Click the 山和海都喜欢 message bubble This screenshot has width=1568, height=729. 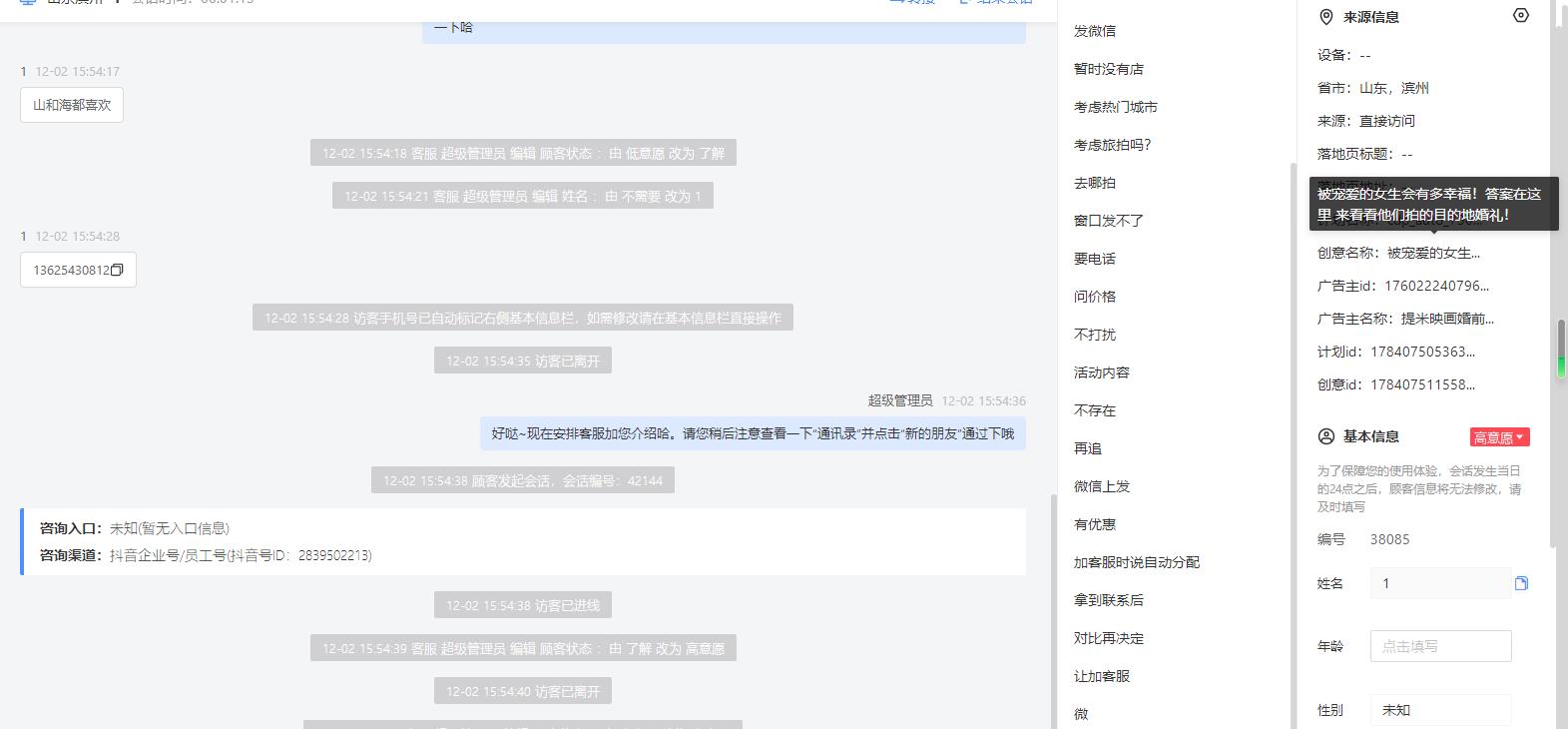coord(72,105)
